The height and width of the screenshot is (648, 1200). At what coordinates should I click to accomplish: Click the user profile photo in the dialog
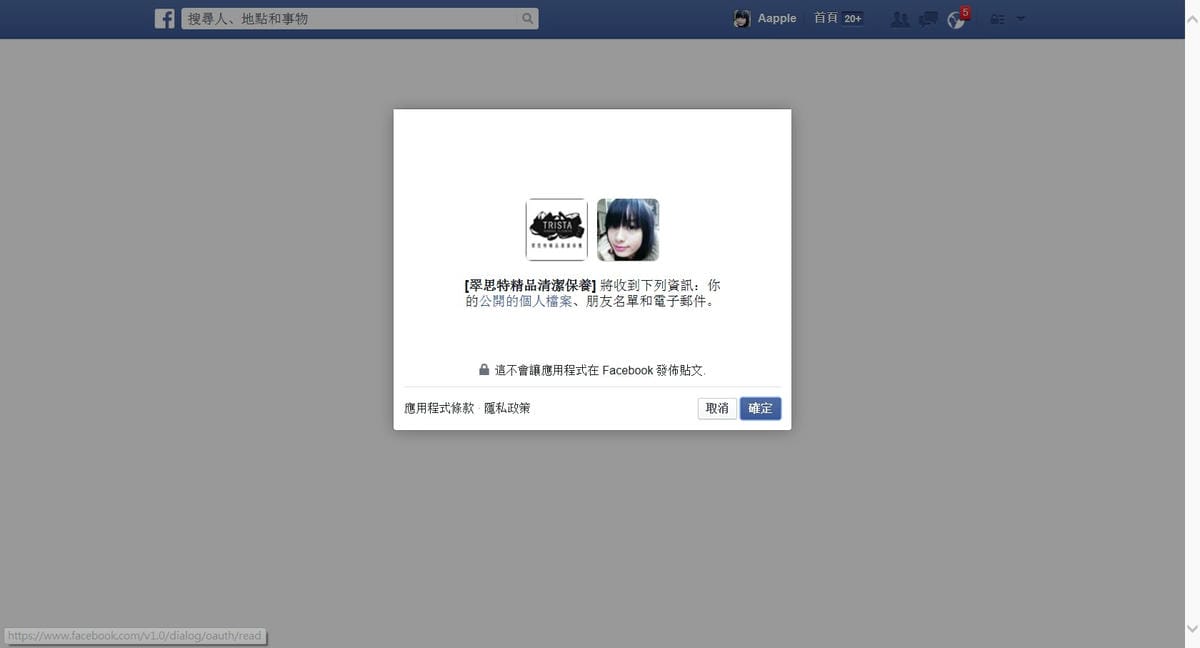(x=628, y=229)
